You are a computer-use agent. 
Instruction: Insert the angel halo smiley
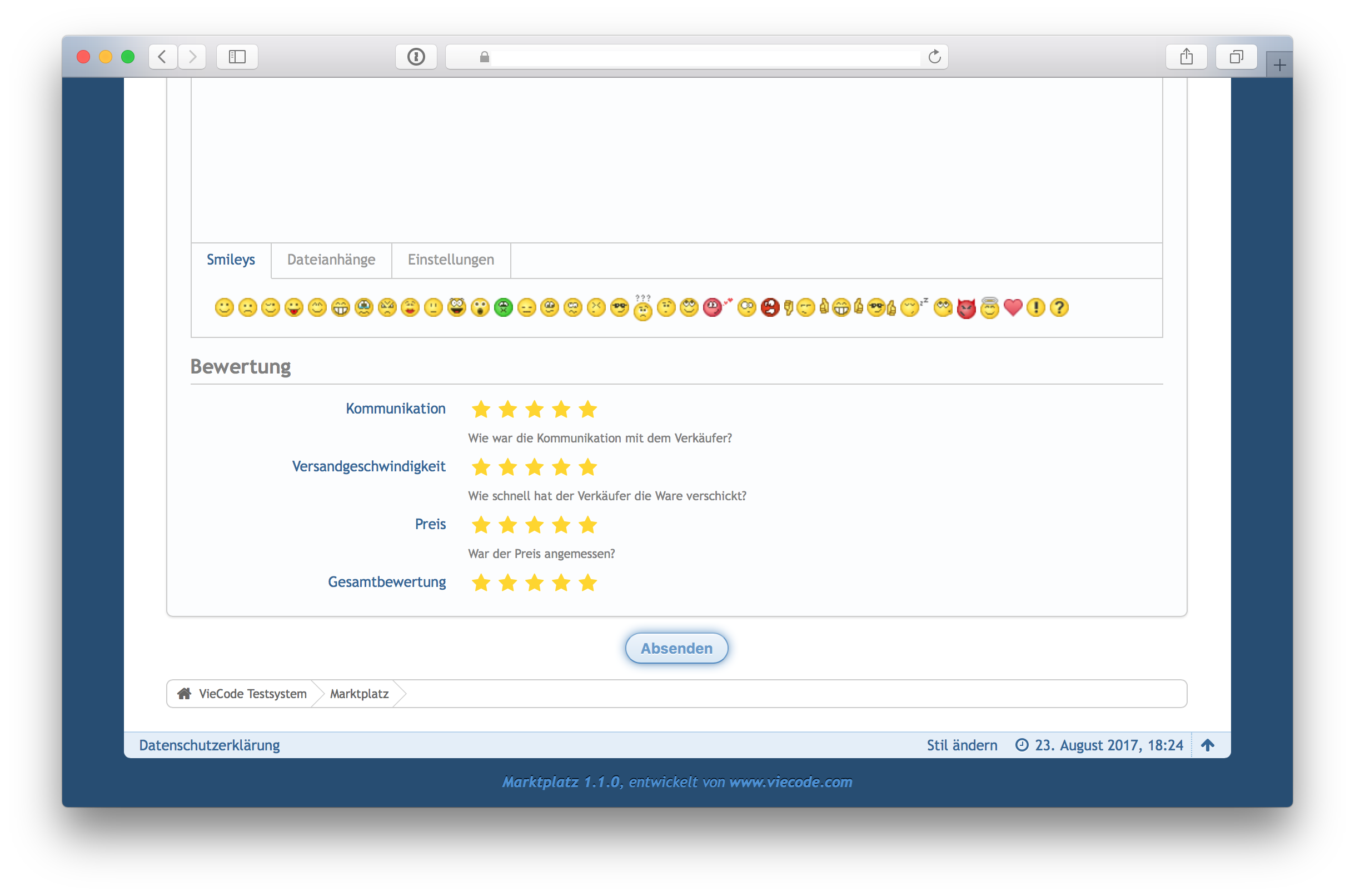(989, 308)
